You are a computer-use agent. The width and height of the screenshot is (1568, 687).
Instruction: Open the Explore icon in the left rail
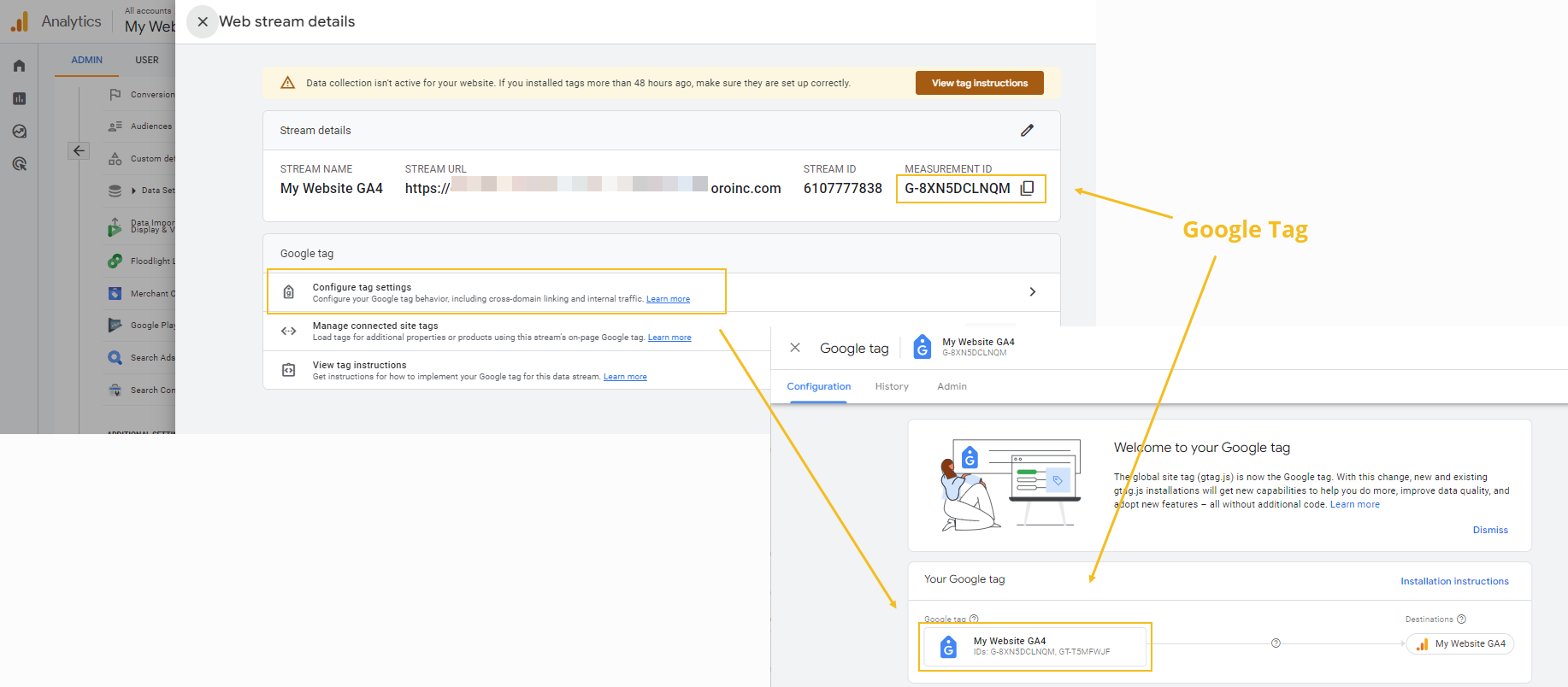[19, 131]
